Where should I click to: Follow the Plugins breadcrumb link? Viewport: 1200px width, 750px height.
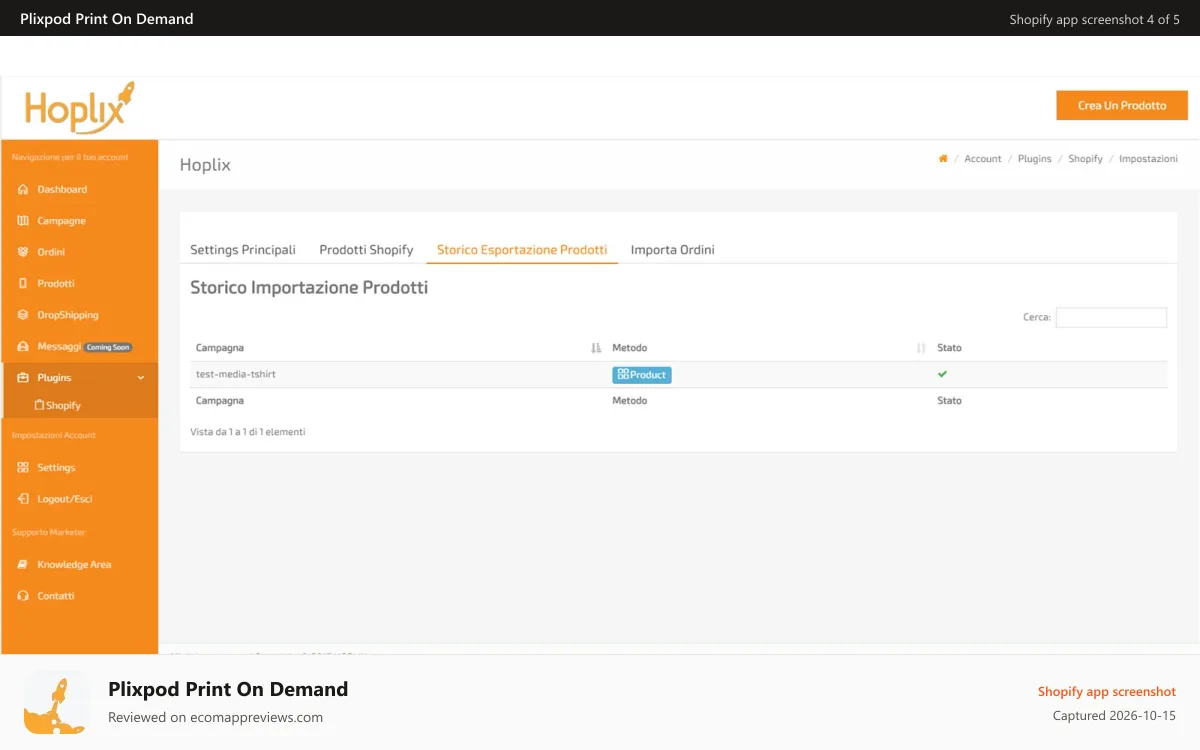[x=1035, y=159]
